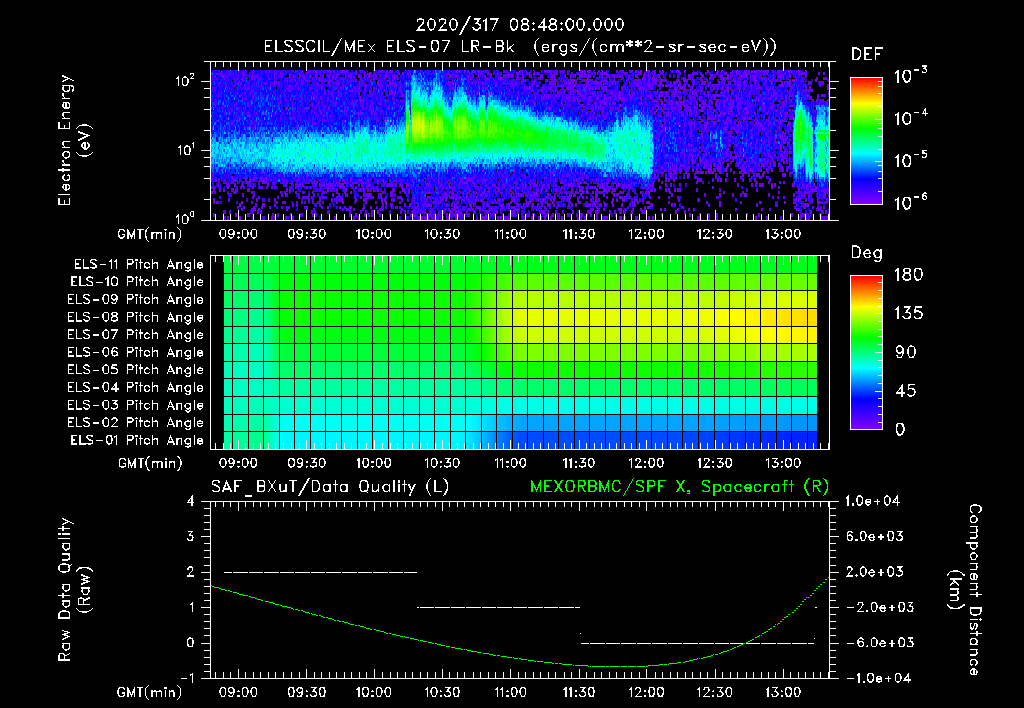1024x708 pixels.
Task: Click the 10:00 time label under the bottom plot
Action: coord(374,692)
